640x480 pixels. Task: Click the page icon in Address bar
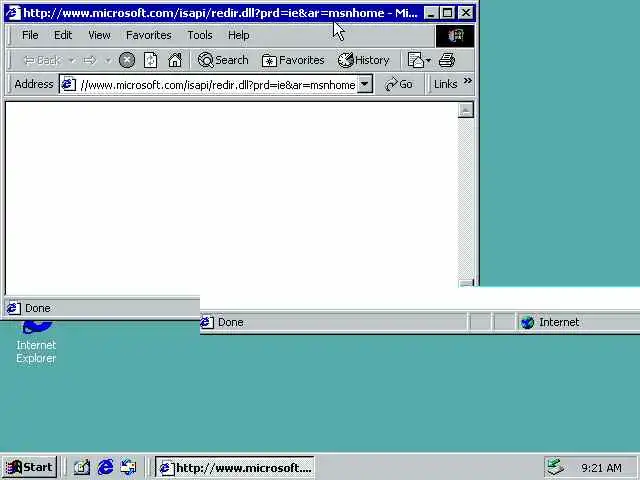click(x=68, y=84)
